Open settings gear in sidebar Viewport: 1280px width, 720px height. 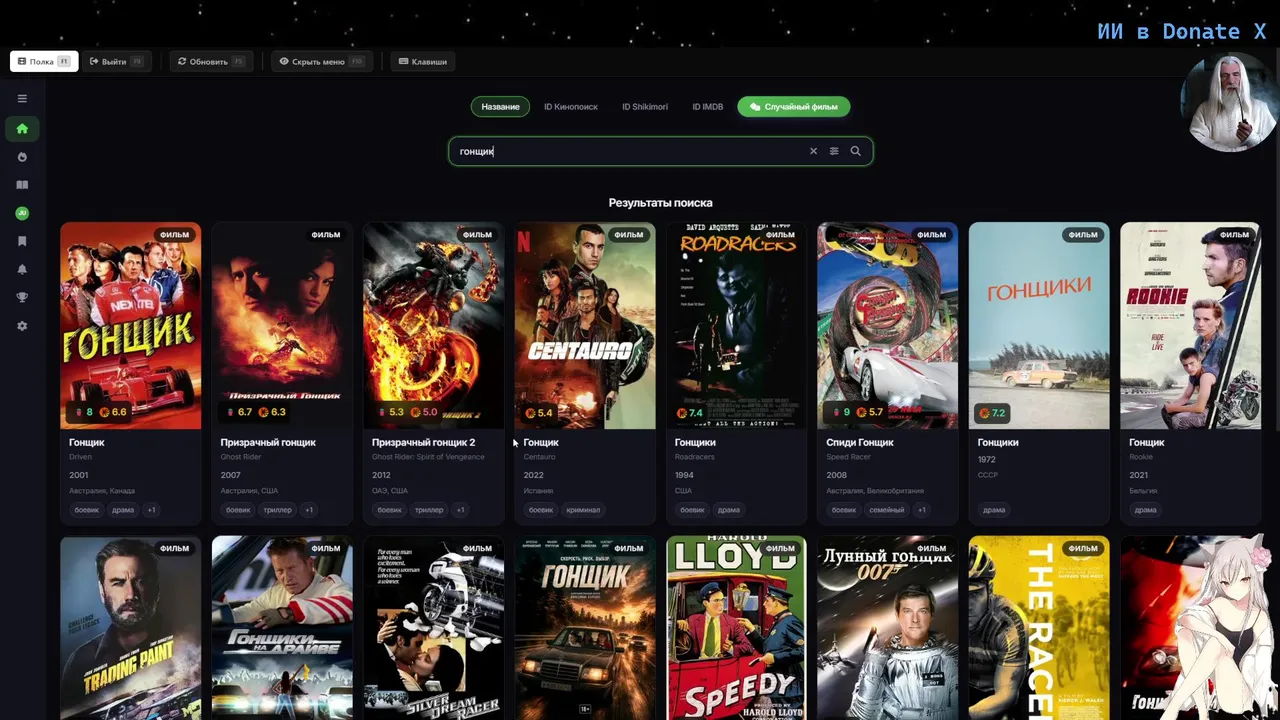point(22,326)
